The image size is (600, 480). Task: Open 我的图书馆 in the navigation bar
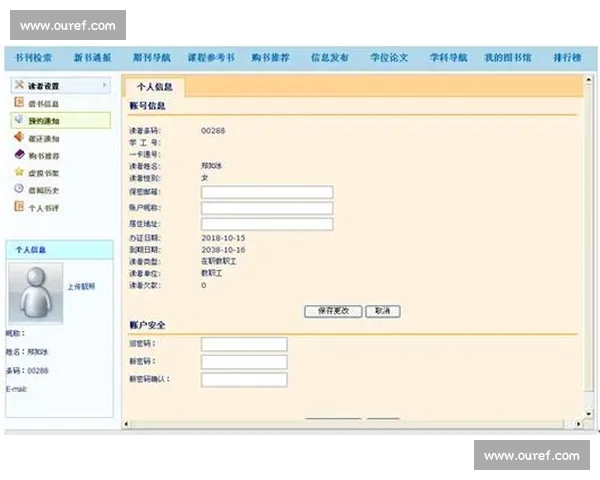[x=508, y=58]
